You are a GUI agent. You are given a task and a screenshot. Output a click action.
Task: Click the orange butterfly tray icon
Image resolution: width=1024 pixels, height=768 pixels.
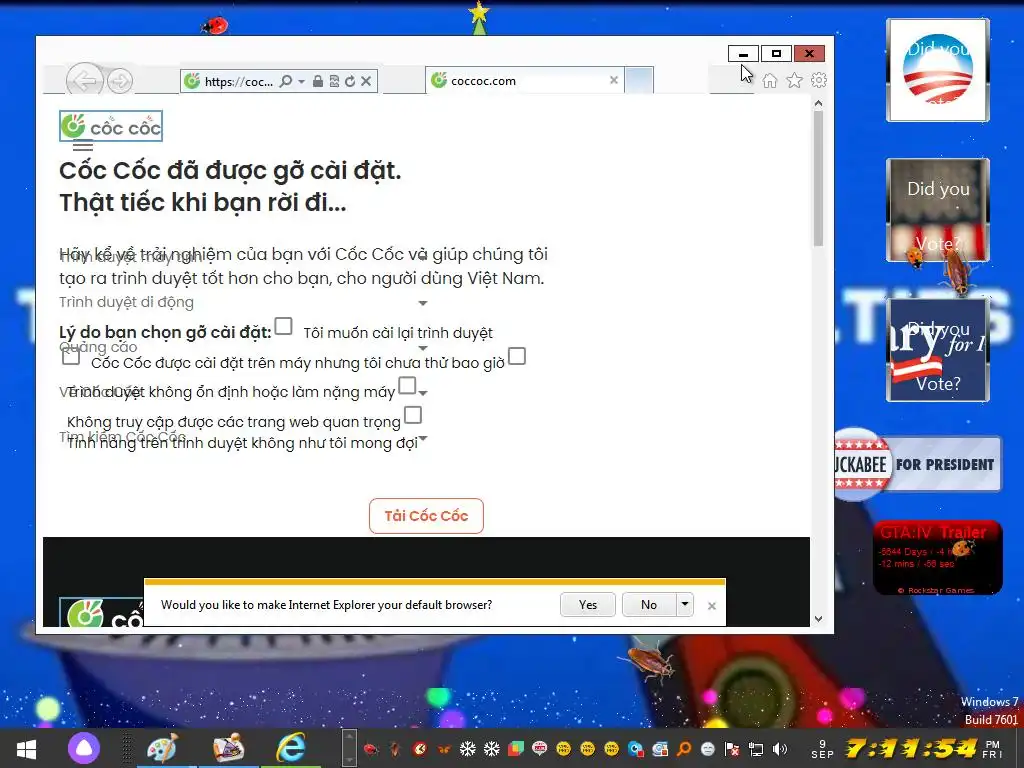pos(443,749)
